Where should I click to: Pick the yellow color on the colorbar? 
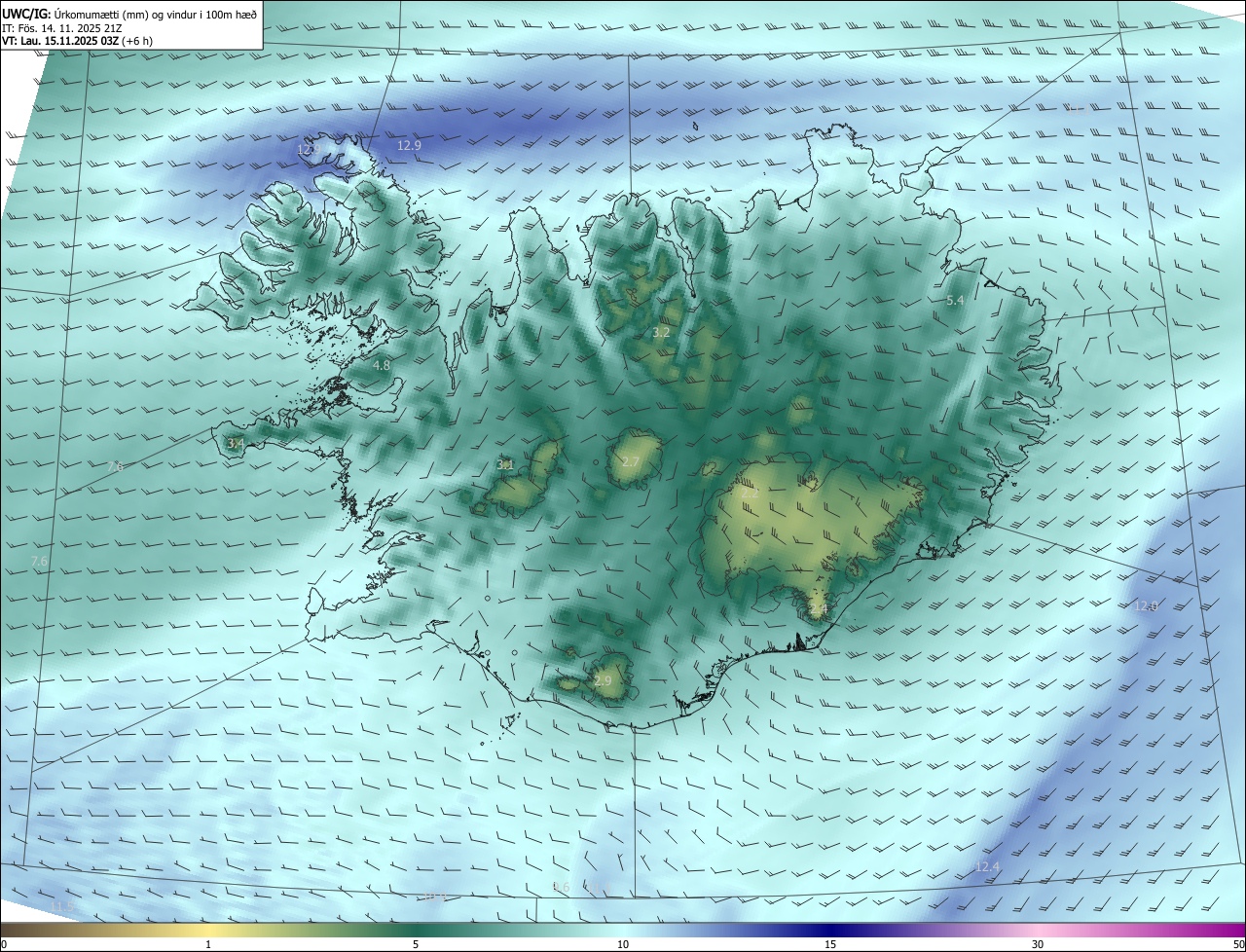coord(208,930)
